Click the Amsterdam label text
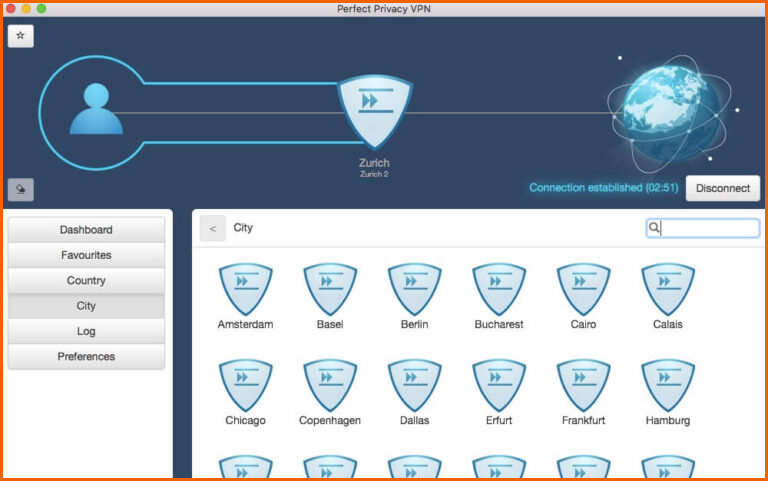Image resolution: width=768 pixels, height=481 pixels. pos(245,324)
